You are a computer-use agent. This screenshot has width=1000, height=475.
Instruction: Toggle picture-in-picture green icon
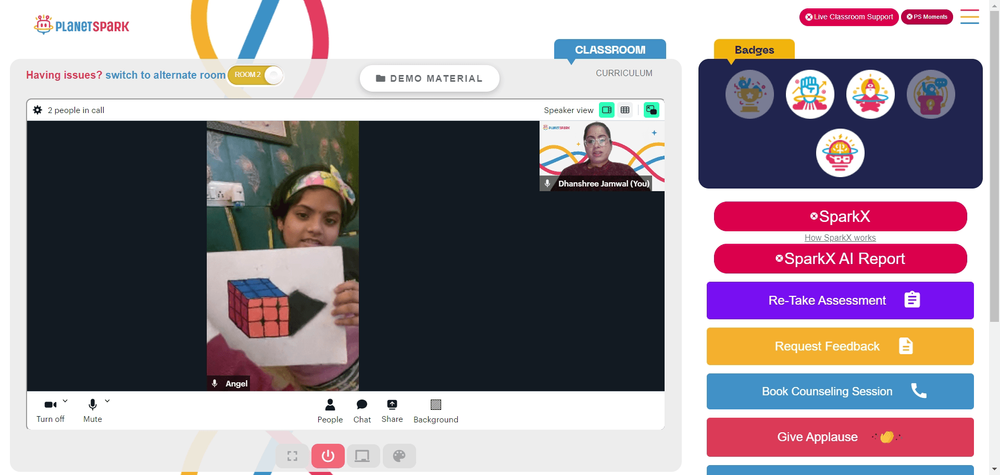(651, 110)
